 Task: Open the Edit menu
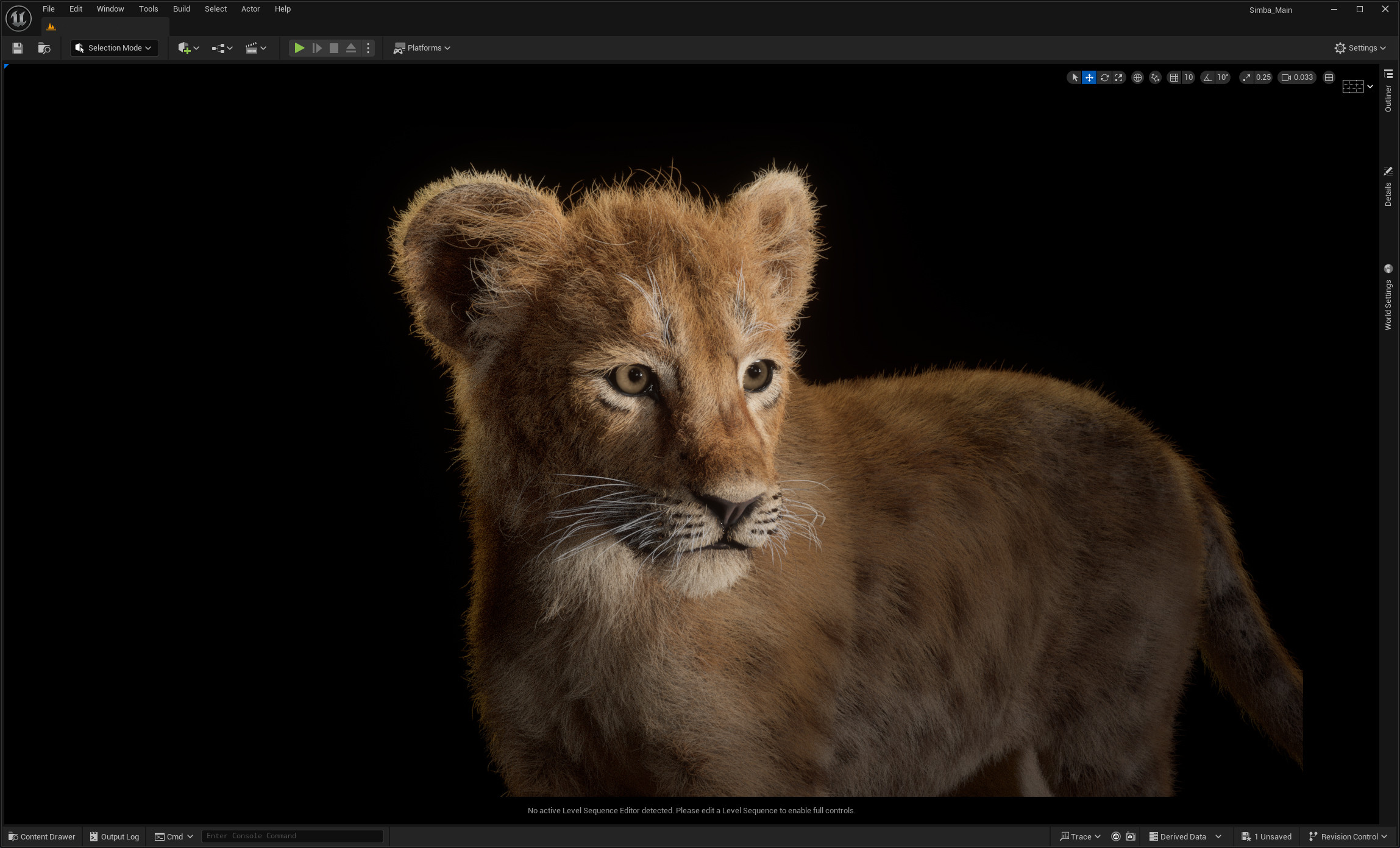[x=76, y=9]
